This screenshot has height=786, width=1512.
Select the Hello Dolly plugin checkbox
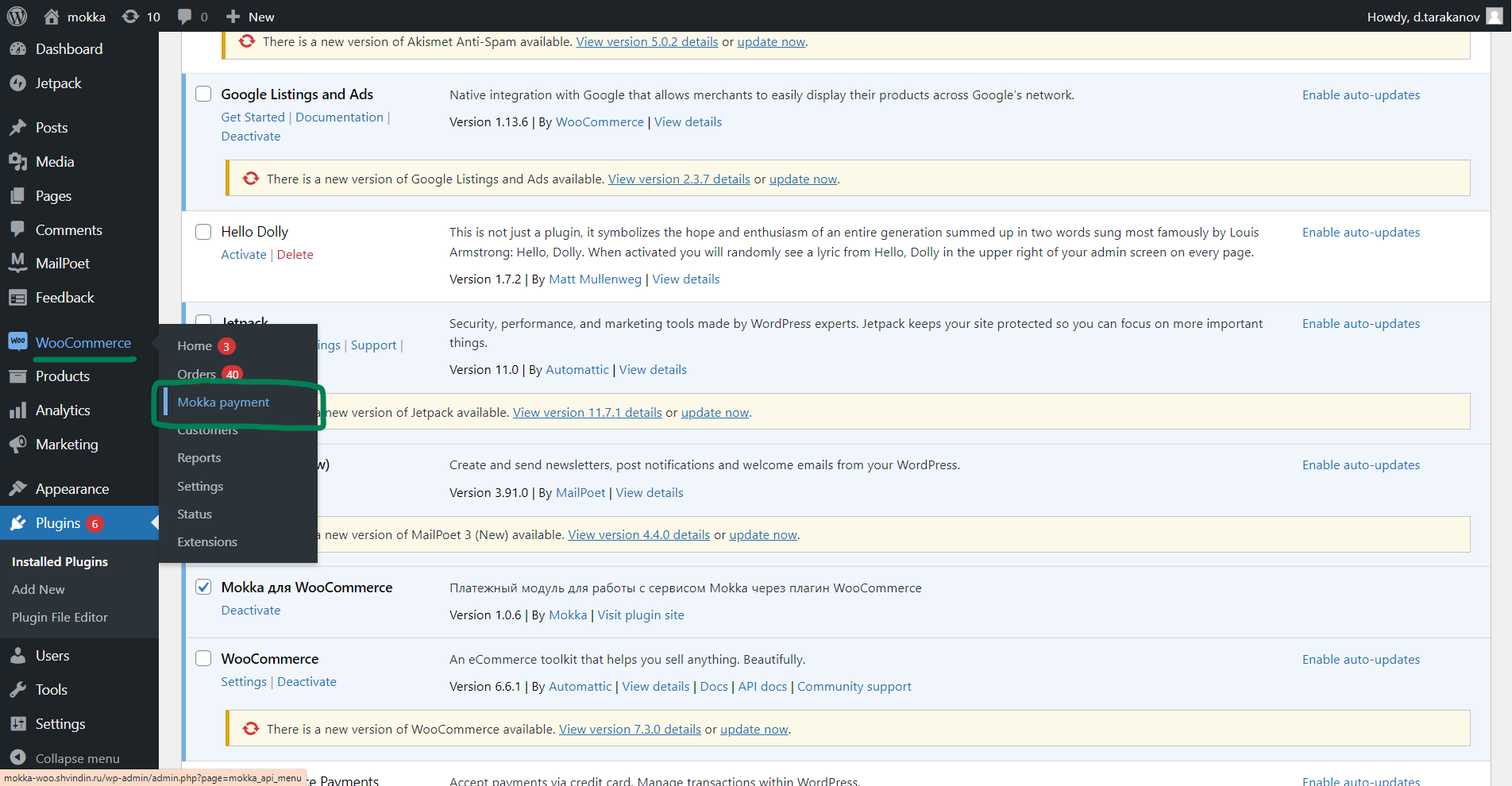pos(203,232)
